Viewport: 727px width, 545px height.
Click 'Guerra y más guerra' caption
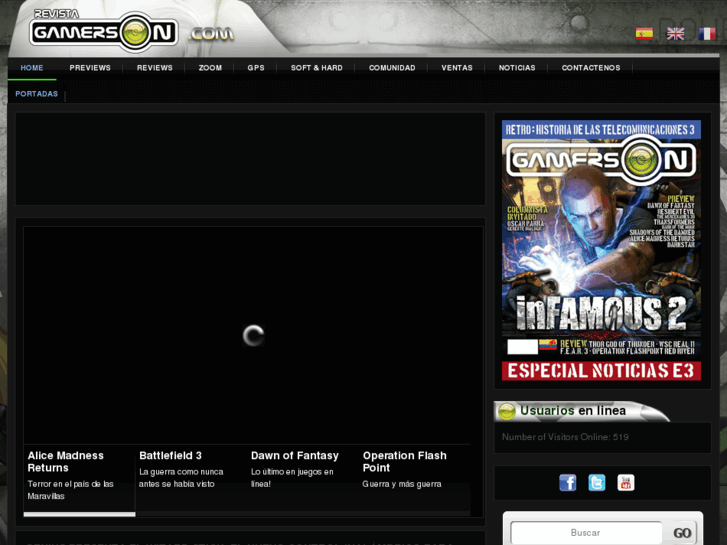click(402, 484)
